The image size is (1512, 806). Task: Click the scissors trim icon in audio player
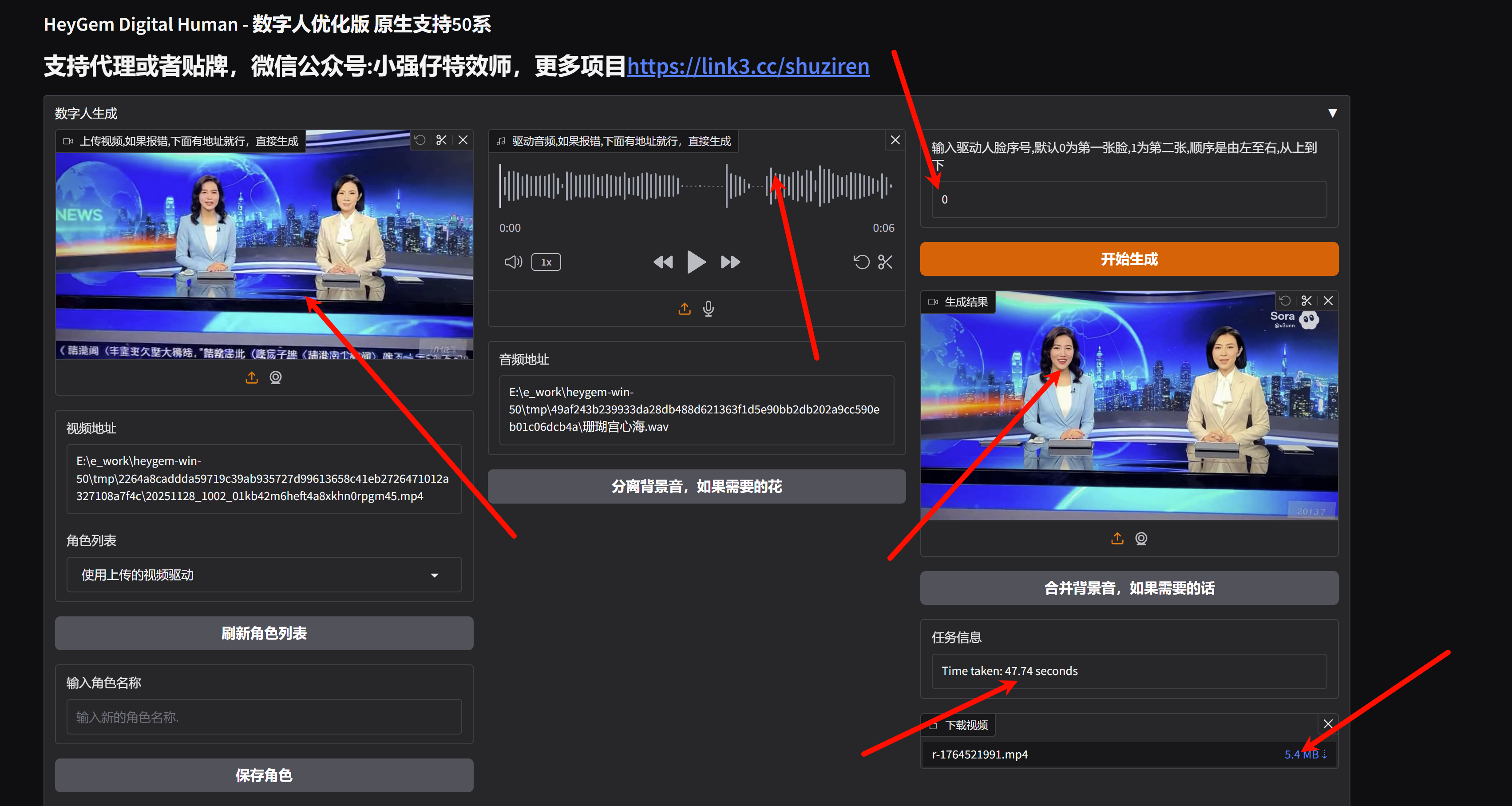point(885,262)
